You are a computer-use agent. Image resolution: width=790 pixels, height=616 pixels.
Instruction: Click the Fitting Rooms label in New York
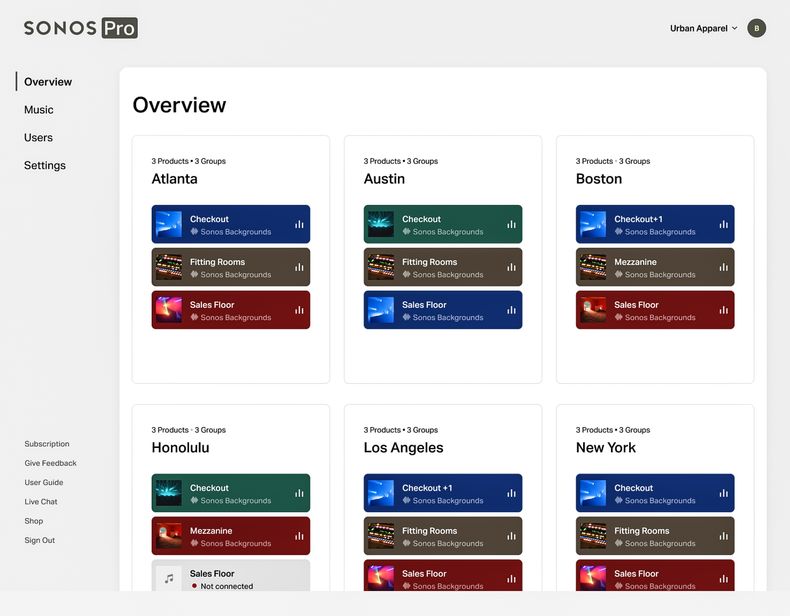[641, 531]
